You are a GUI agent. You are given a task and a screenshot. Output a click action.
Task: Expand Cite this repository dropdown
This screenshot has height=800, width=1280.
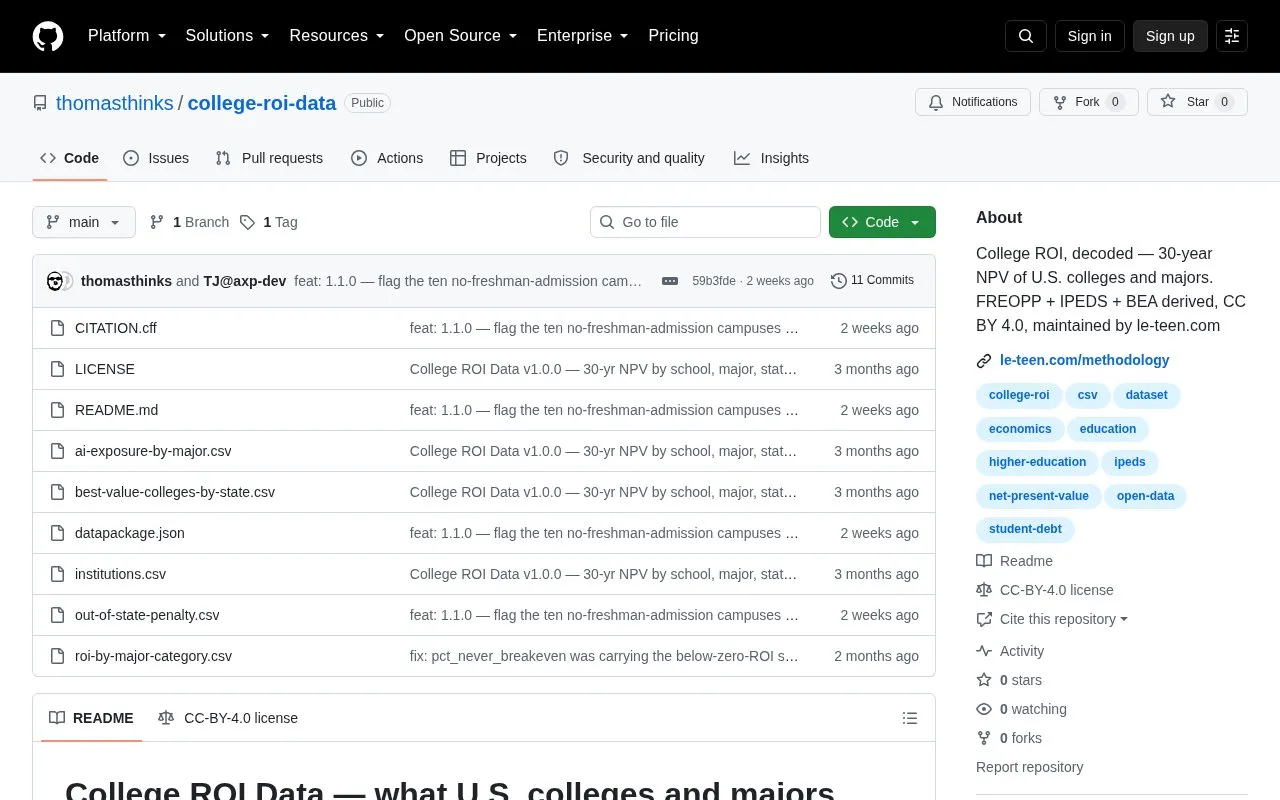(x=1052, y=619)
